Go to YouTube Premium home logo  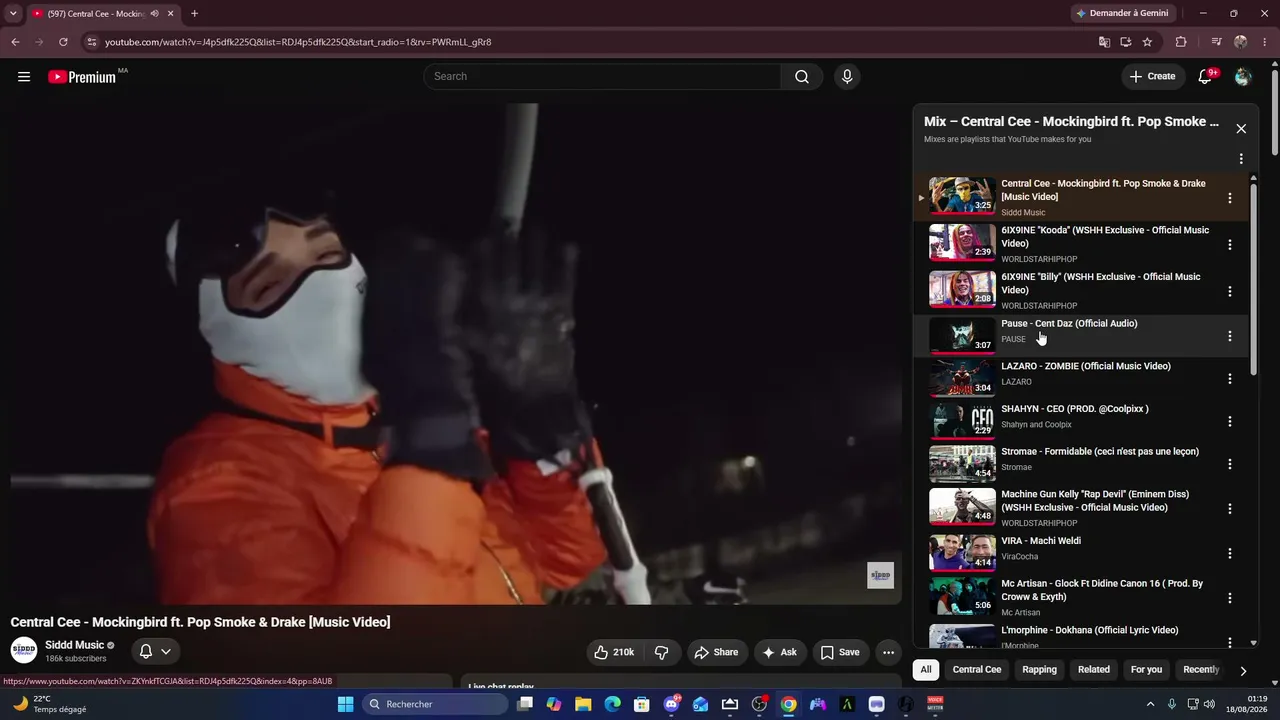[82, 77]
